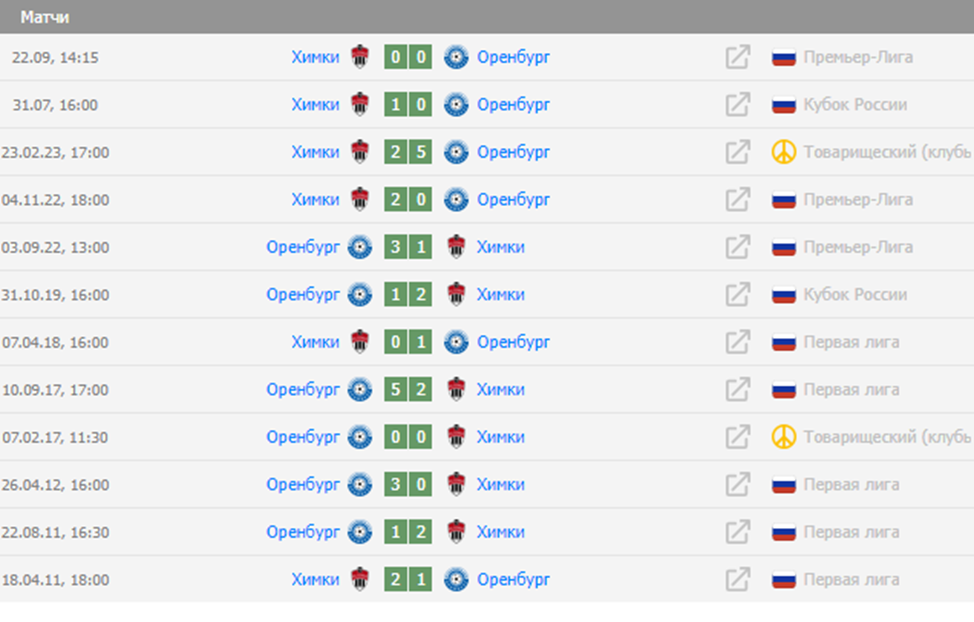Image resolution: width=974 pixels, height=622 pixels.
Task: Open Оренбург link in 18.04.11 match row
Action: [513, 580]
